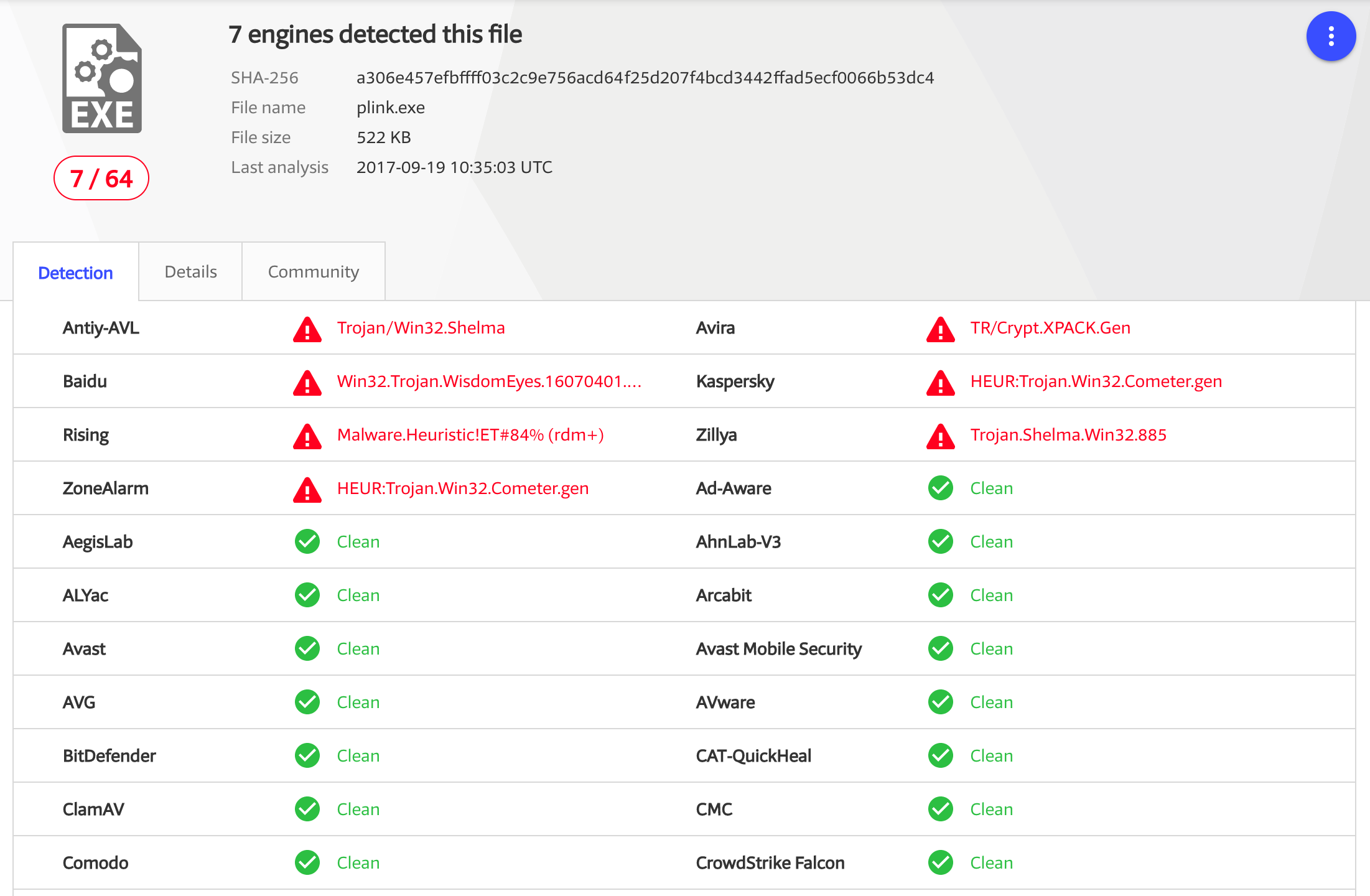The height and width of the screenshot is (896, 1370).
Task: Click the Zillya engine name
Action: tap(716, 435)
